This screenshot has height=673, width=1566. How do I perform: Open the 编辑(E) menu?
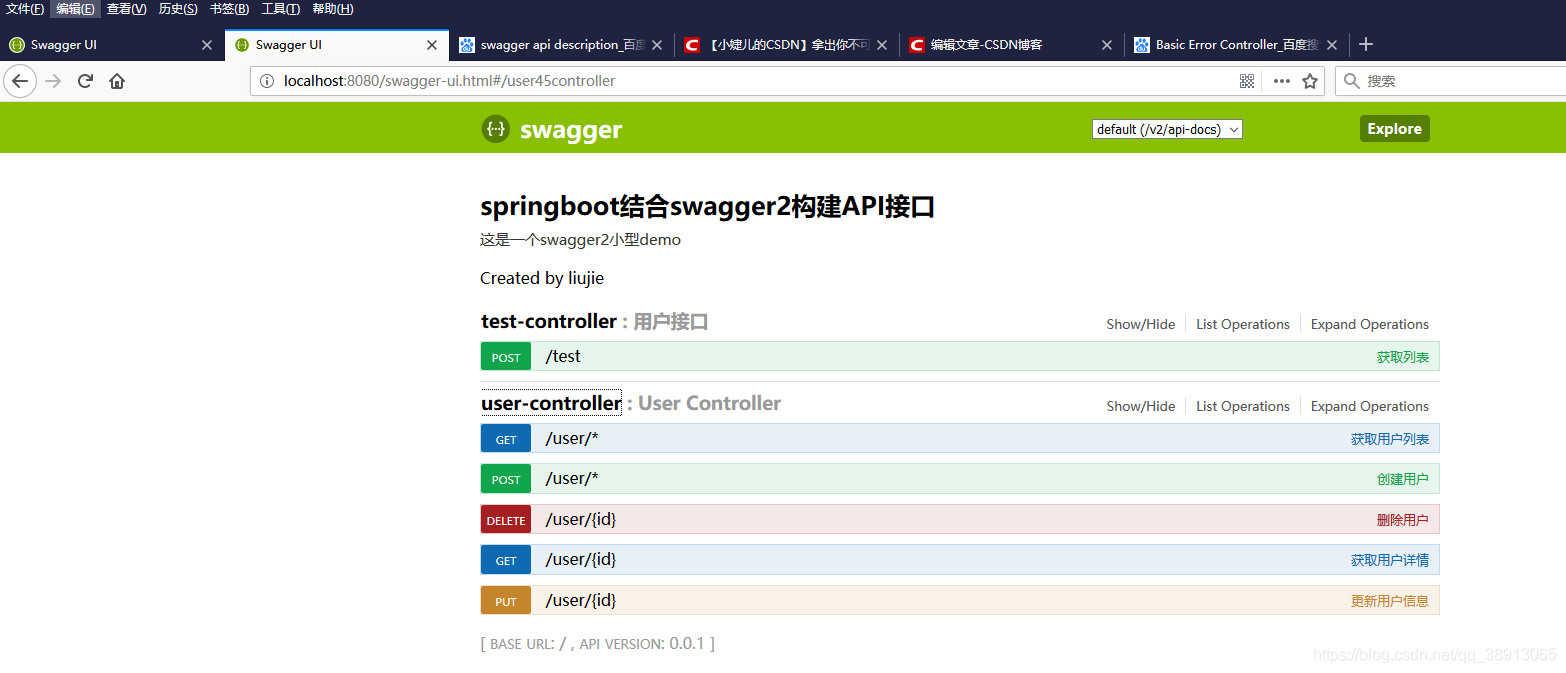(76, 9)
